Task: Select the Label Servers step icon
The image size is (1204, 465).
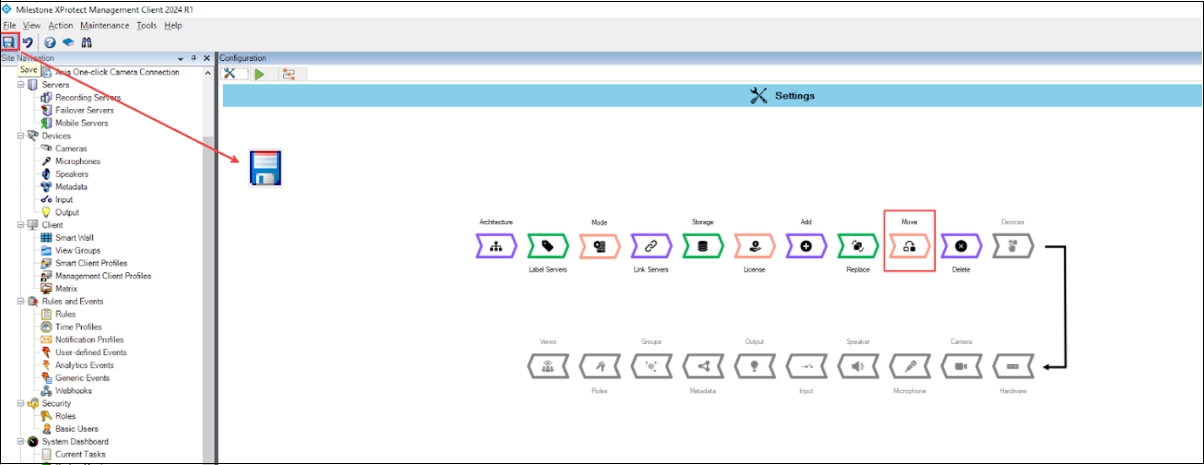Action: [547, 246]
